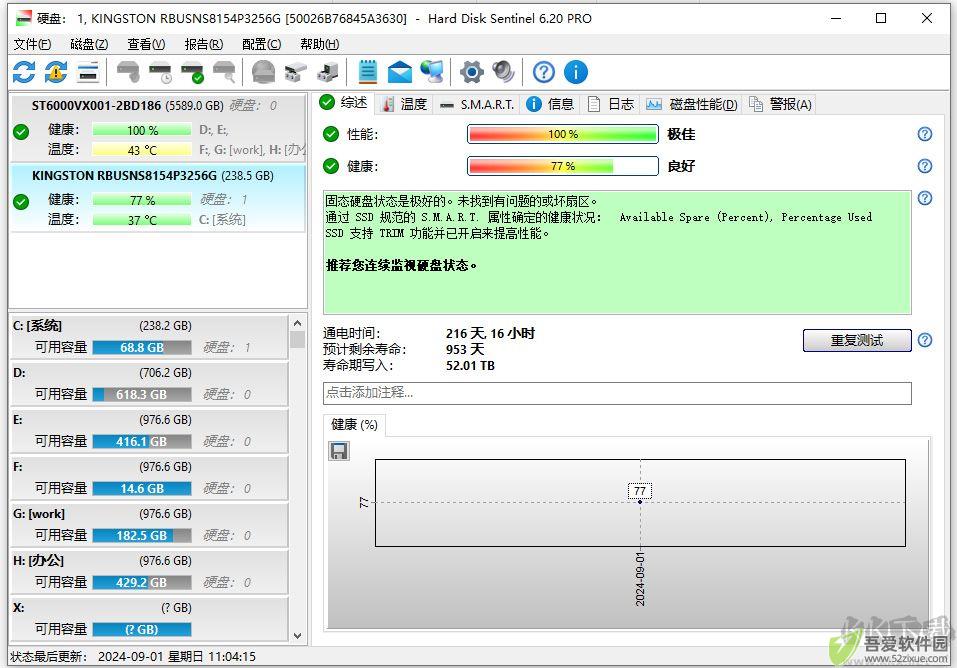Click the first grey hard disk test icon
This screenshot has height=668, width=957.
coord(128,72)
